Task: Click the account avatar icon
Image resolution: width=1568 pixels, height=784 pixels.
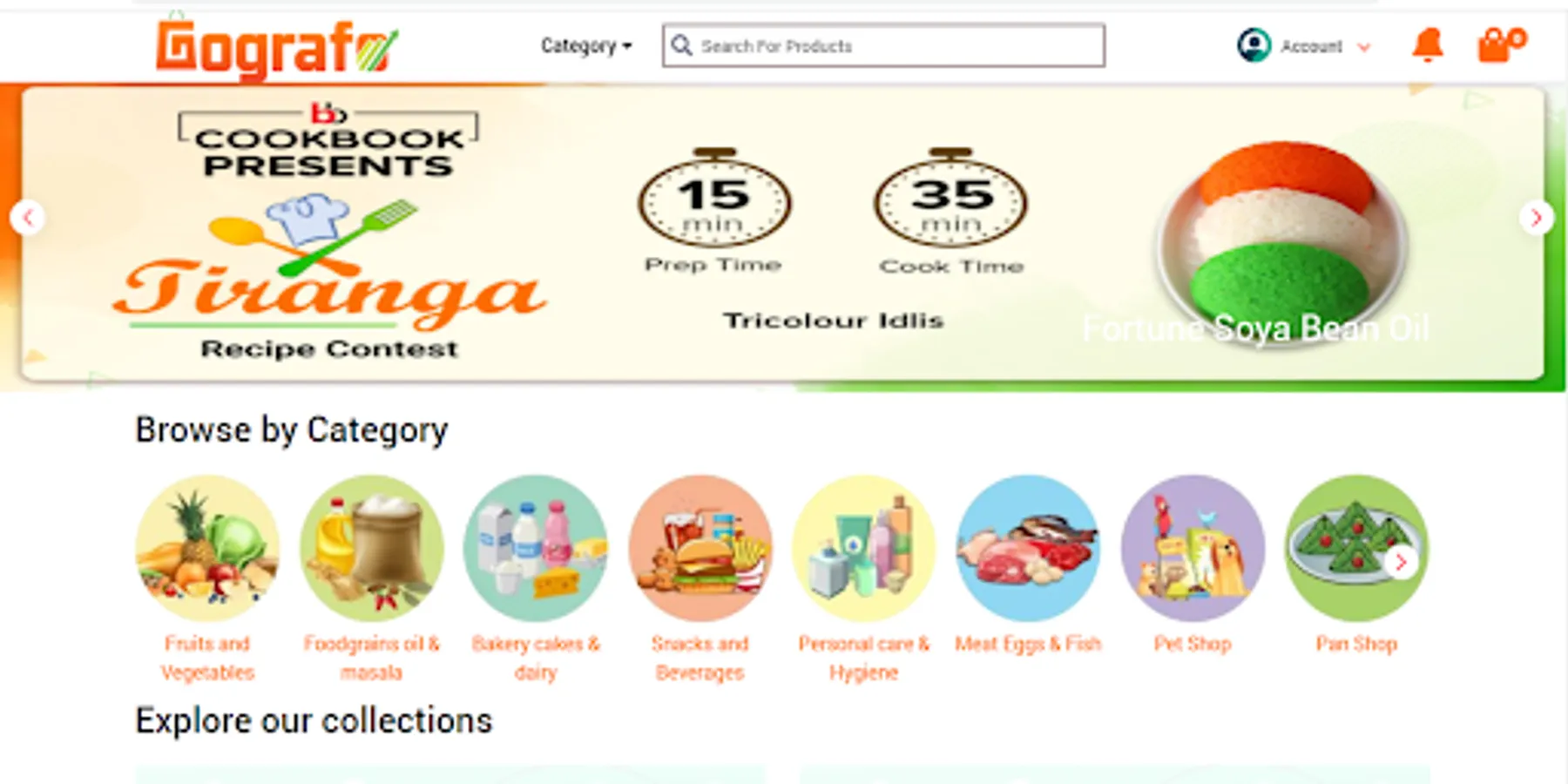Action: 1254,45
